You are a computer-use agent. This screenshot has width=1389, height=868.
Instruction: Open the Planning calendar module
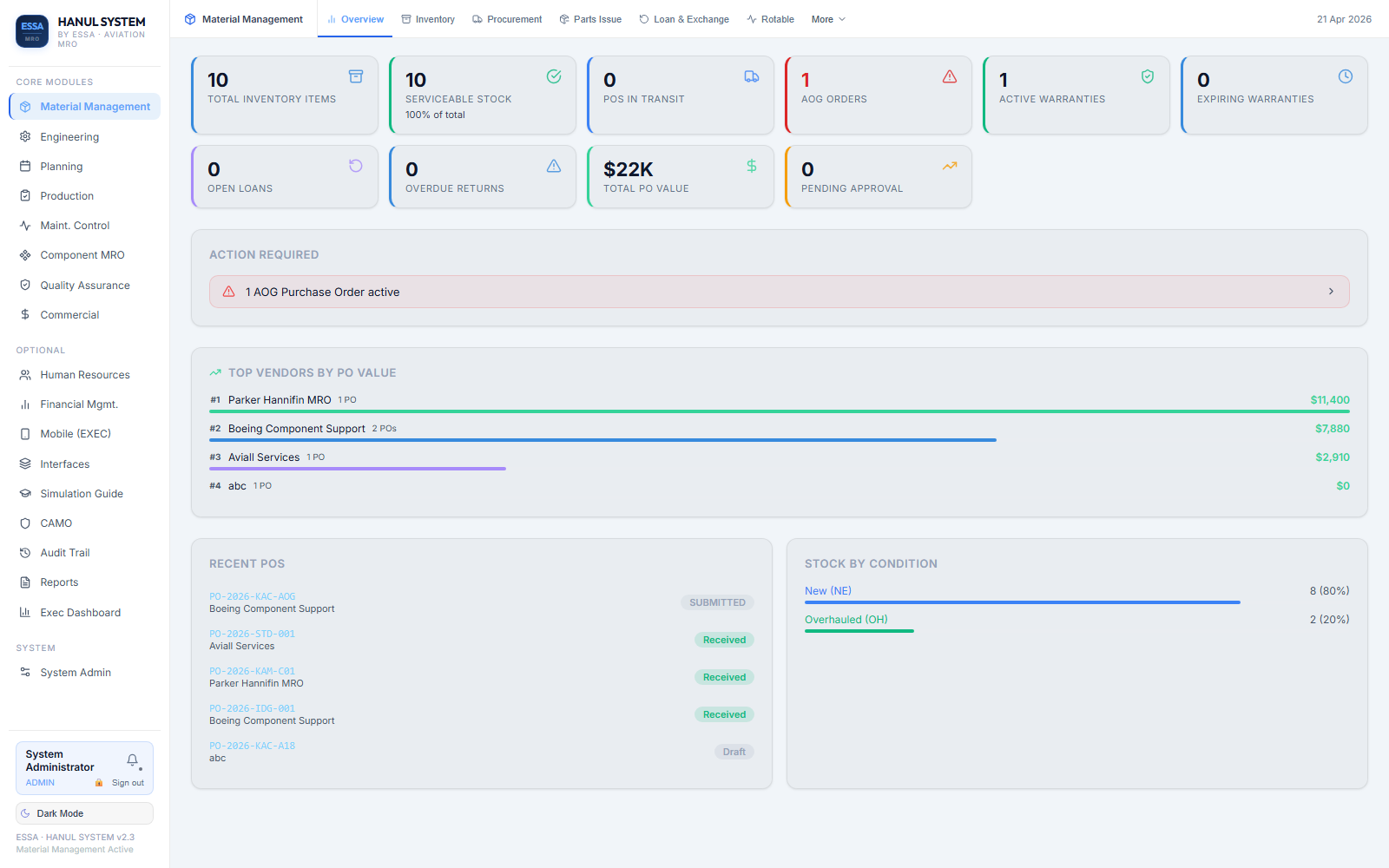(59, 166)
